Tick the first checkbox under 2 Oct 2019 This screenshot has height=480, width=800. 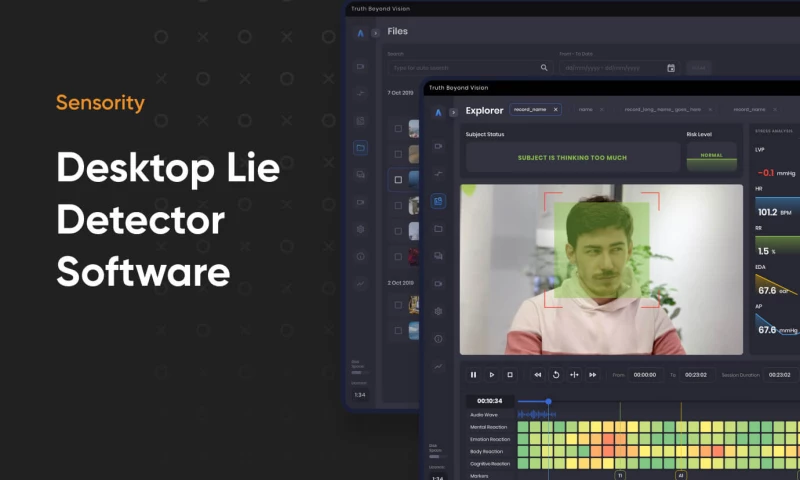398,305
